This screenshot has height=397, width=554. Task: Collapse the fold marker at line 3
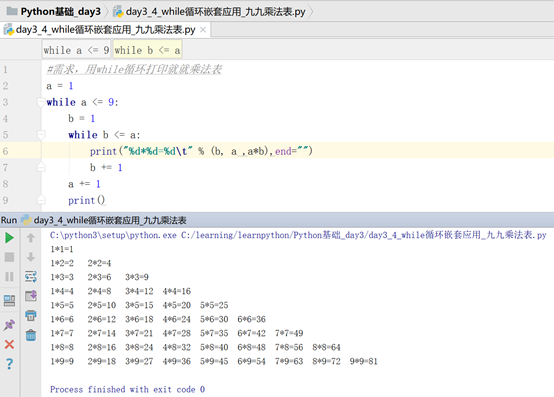[x=41, y=102]
